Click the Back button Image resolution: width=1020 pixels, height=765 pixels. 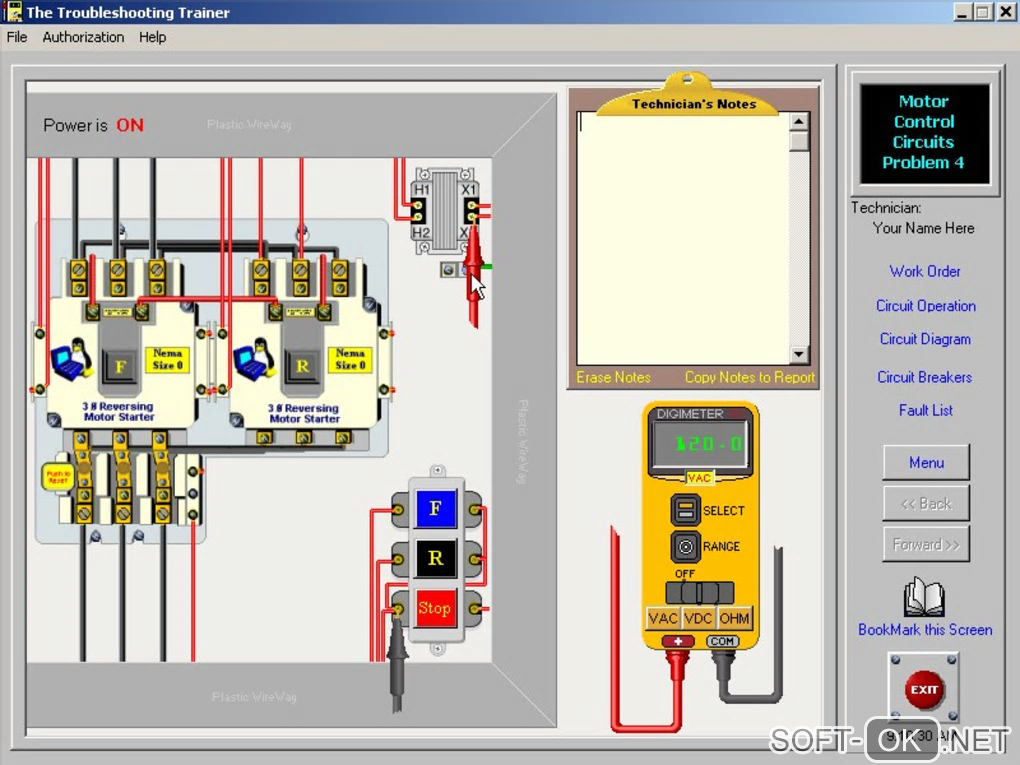926,503
